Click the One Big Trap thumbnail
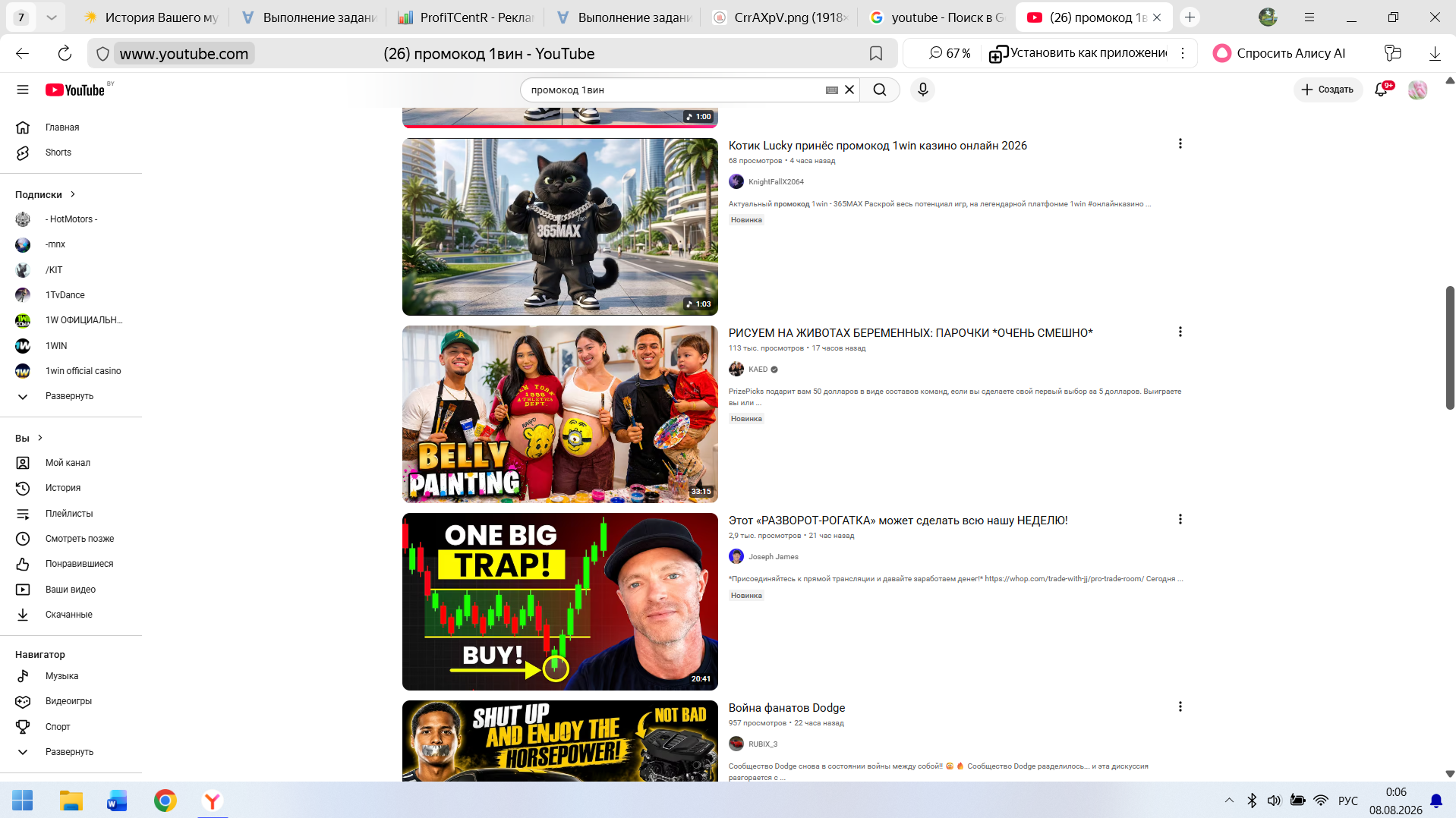 [x=560, y=602]
